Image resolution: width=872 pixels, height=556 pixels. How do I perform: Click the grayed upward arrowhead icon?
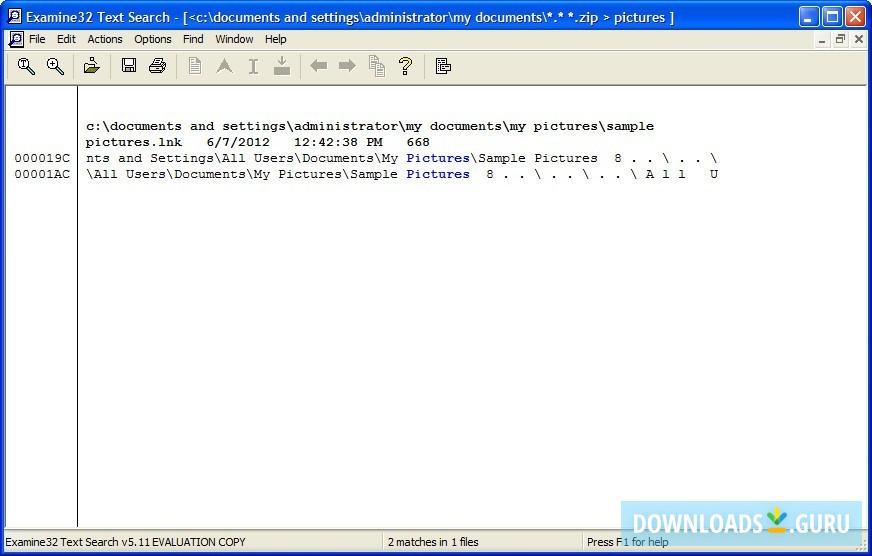click(x=224, y=66)
